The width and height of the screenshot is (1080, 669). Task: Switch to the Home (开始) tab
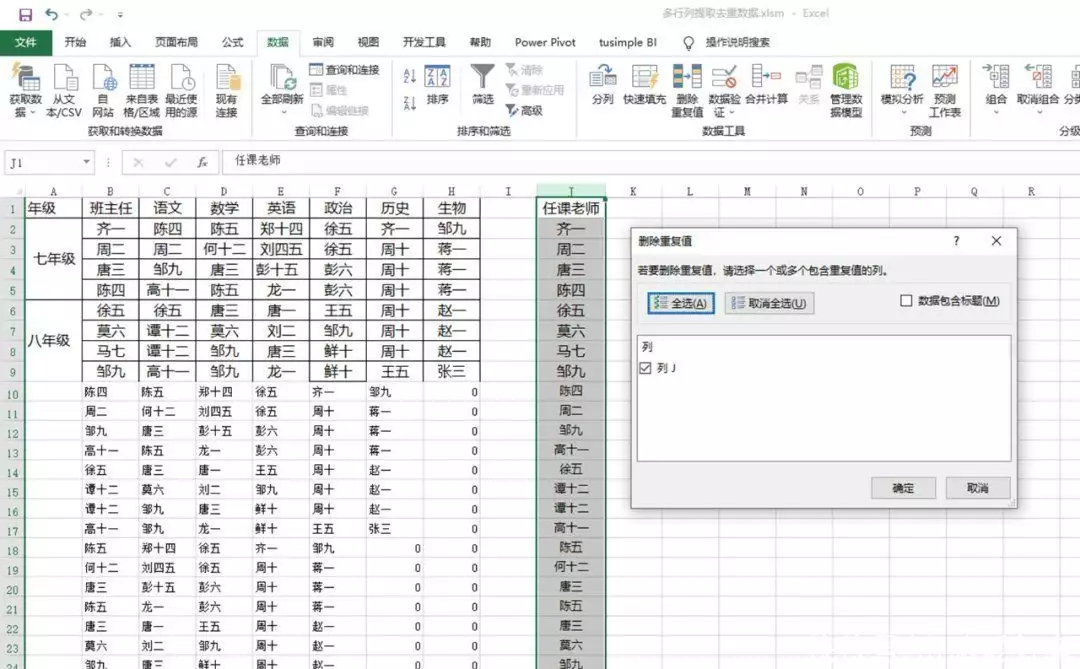[75, 43]
